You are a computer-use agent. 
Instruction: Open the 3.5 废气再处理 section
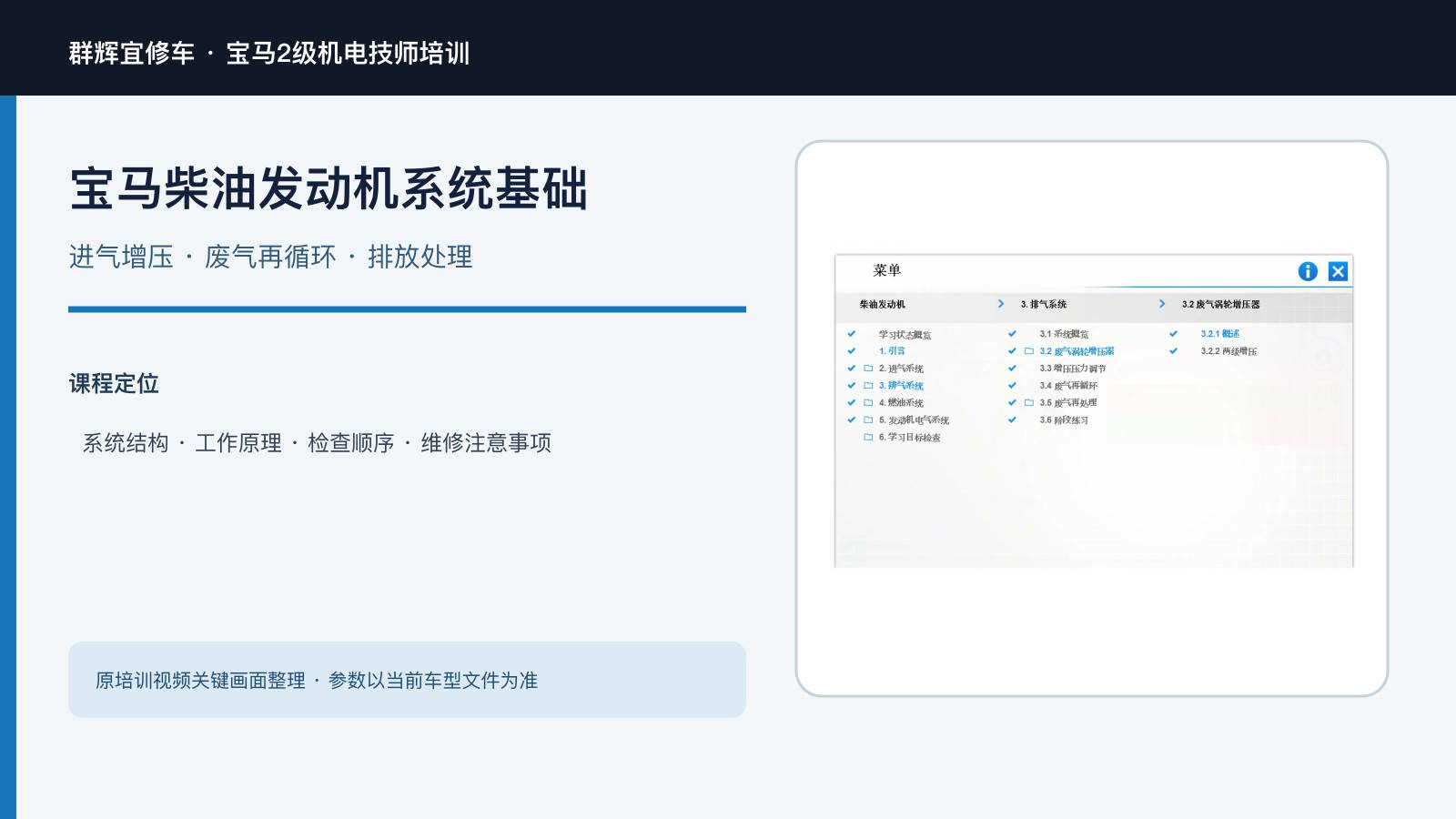click(1068, 402)
